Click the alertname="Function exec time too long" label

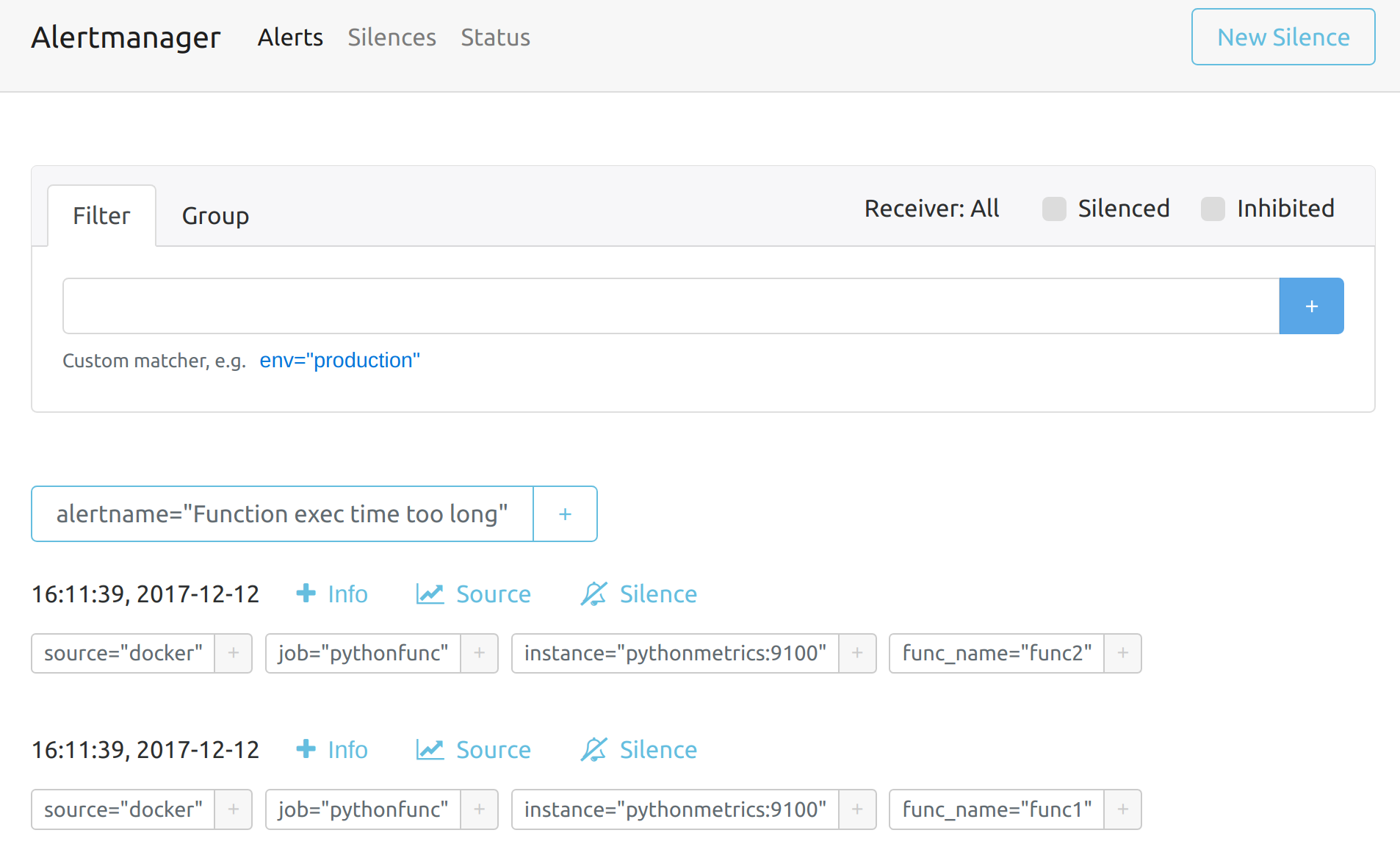click(282, 513)
